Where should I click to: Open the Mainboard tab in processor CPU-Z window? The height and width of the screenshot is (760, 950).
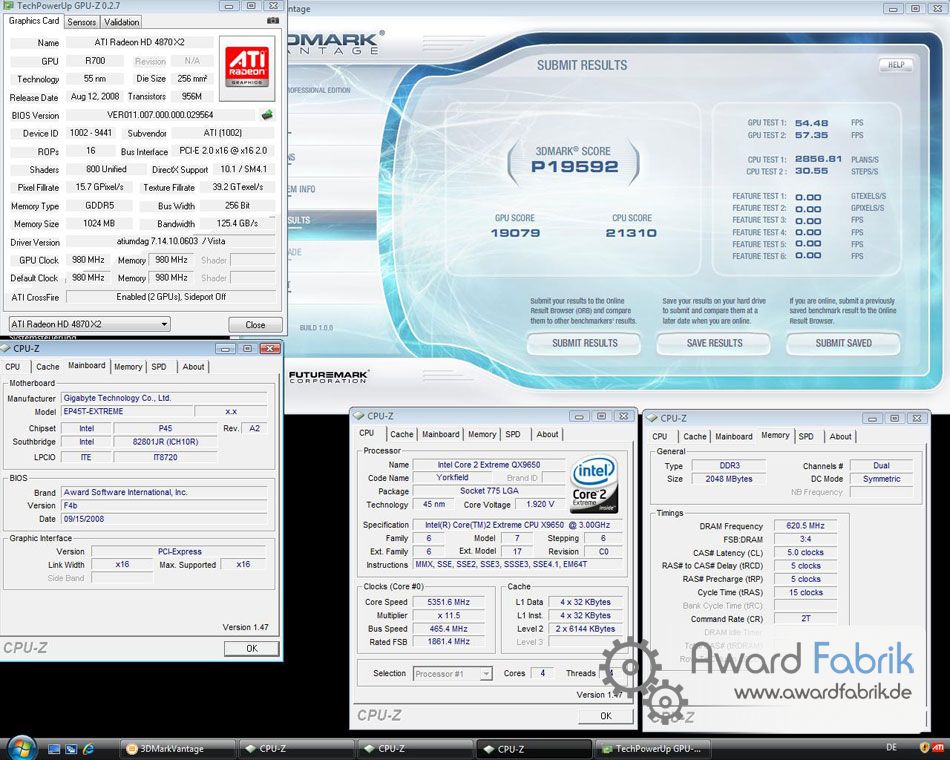coord(440,435)
